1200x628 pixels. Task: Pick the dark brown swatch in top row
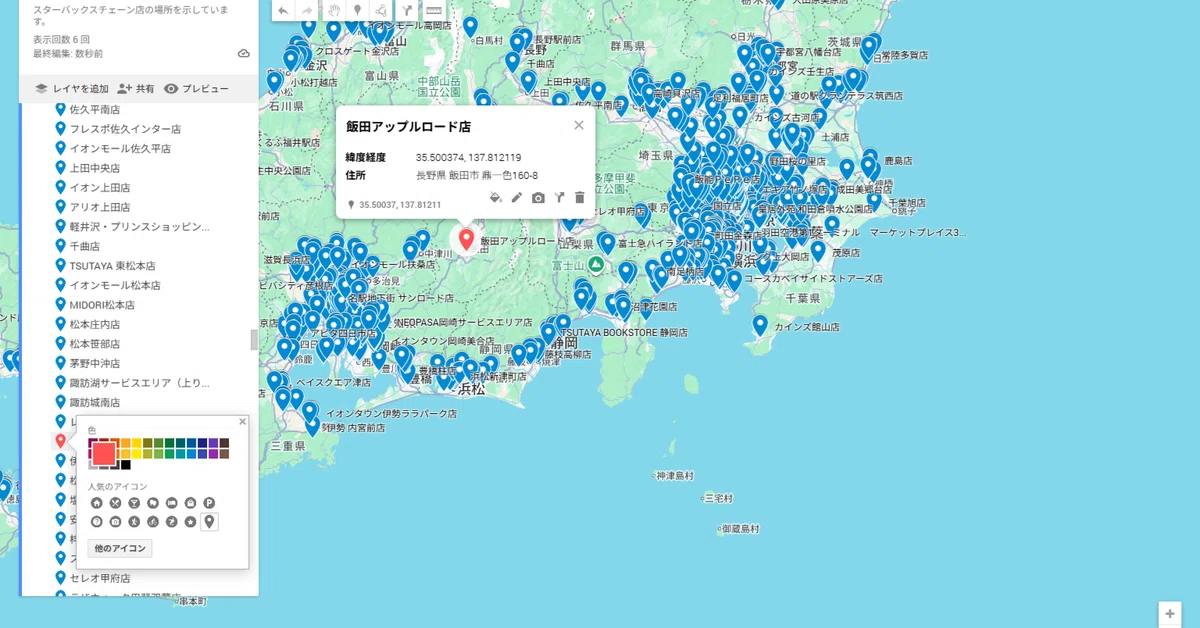coord(224,443)
